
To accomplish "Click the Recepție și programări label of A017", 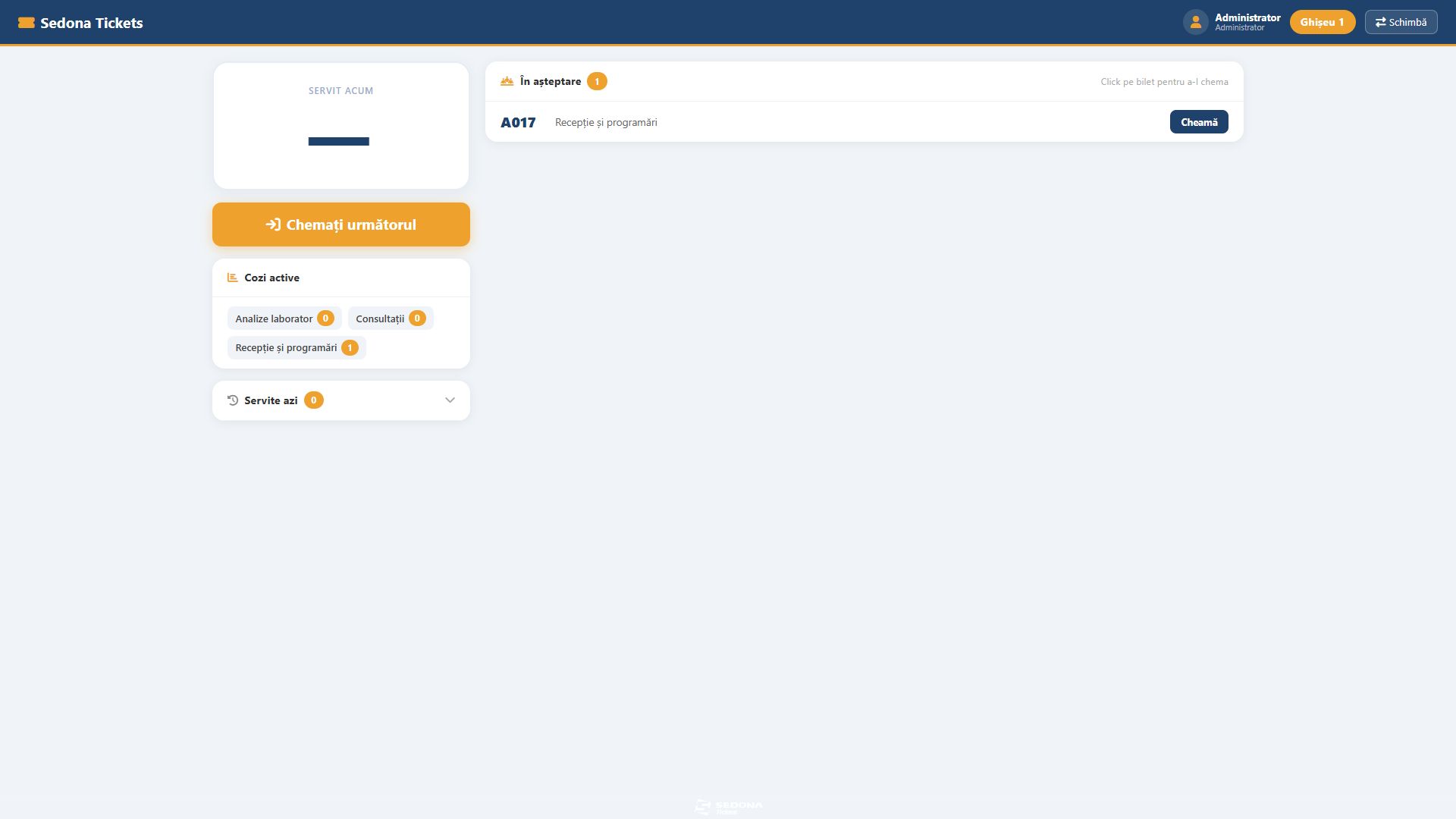I will click(x=606, y=122).
